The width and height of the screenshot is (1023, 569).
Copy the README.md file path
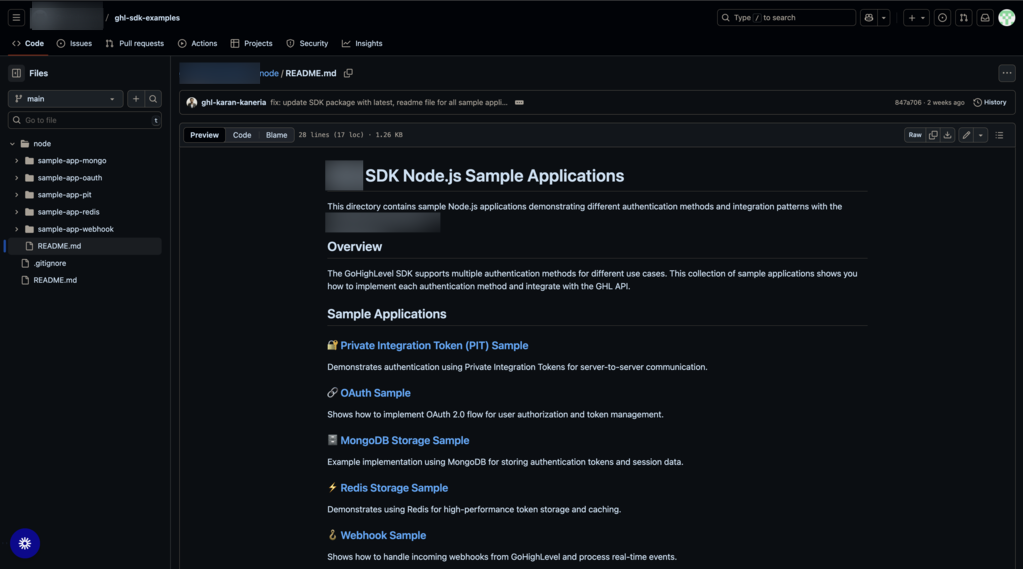tap(348, 73)
